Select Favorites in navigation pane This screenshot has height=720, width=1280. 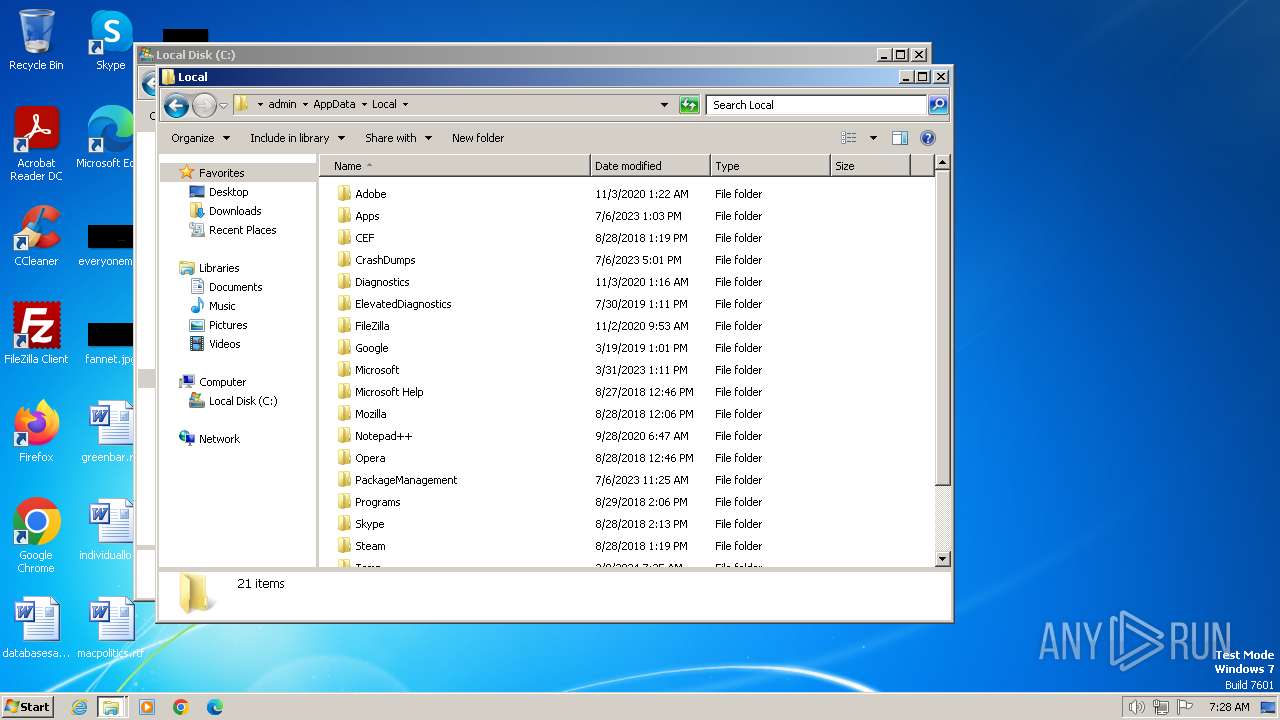tap(221, 173)
